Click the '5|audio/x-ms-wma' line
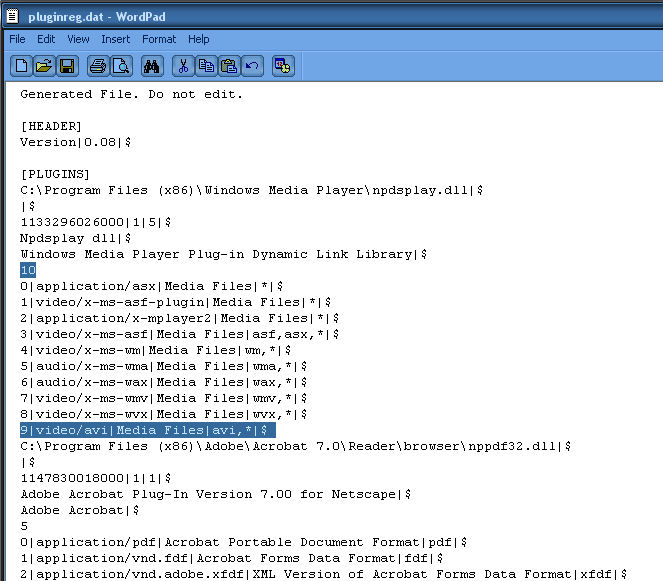Image resolution: width=663 pixels, height=581 pixels. (164, 366)
